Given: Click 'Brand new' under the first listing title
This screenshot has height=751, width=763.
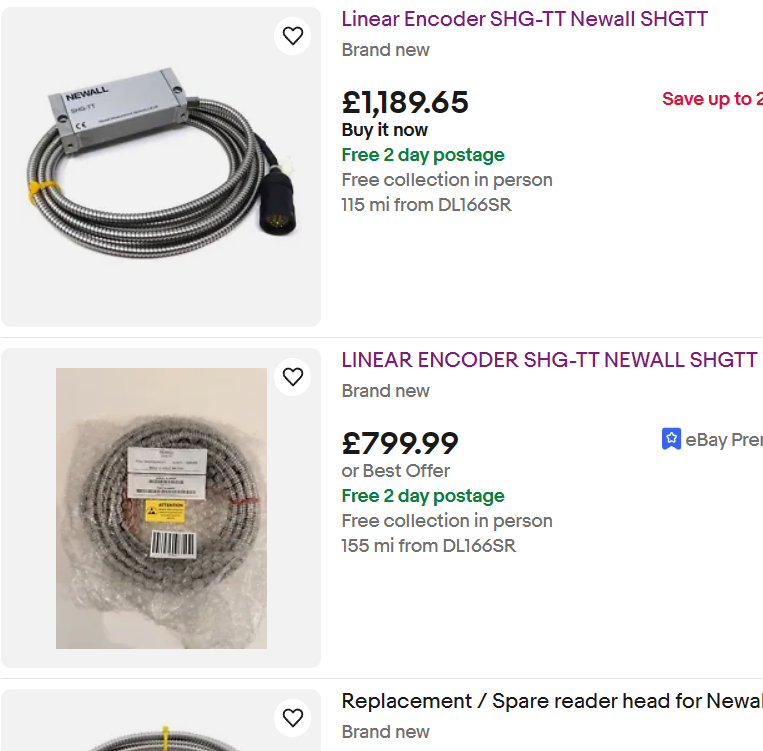Looking at the screenshot, I should click(x=386, y=50).
